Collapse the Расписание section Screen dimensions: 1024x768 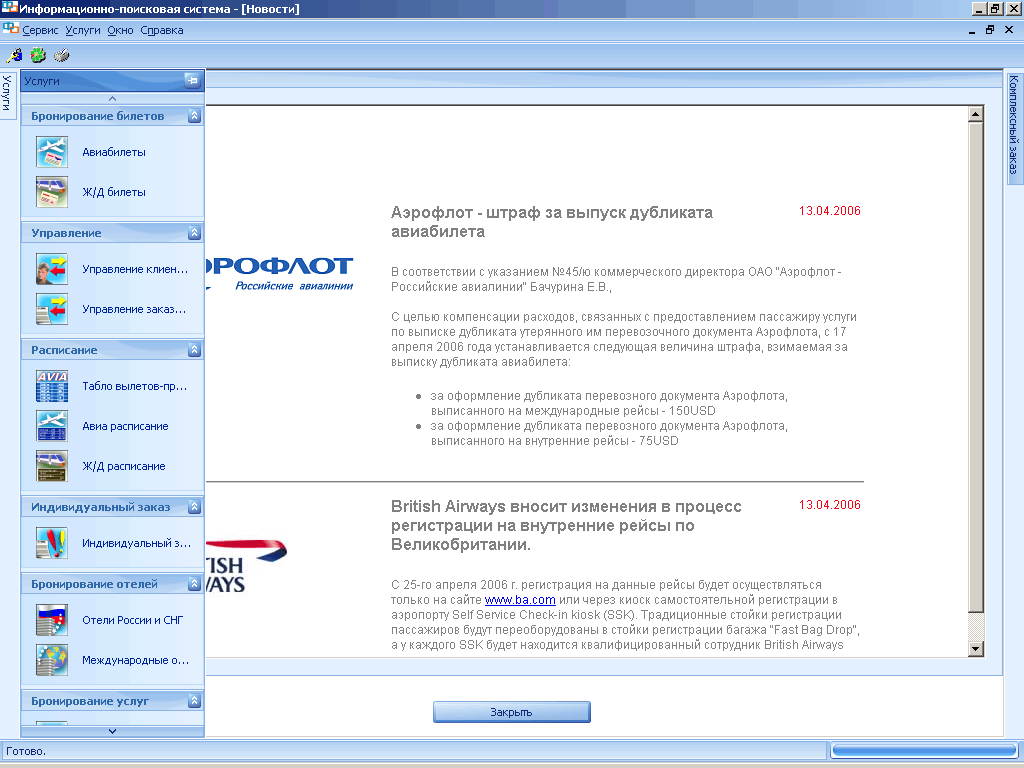194,350
